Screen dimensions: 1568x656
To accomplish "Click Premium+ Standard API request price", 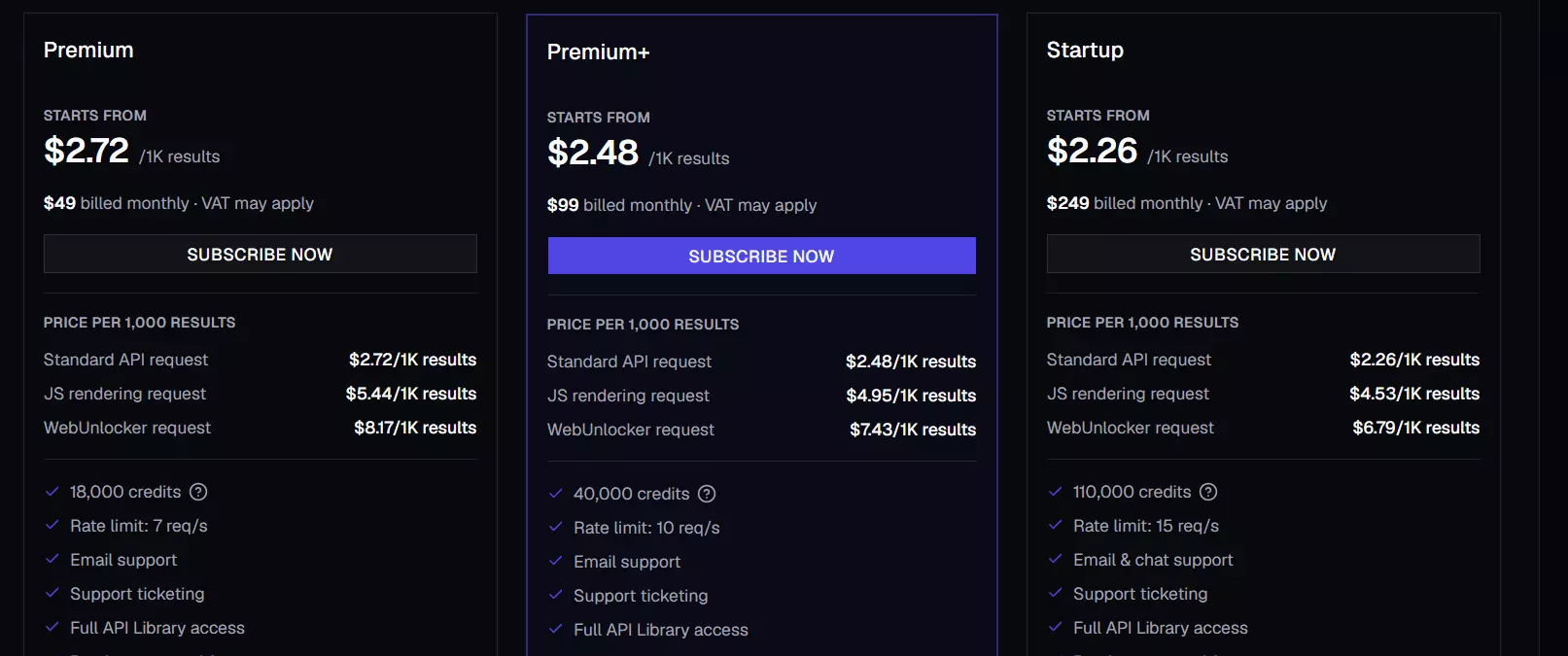I will click(911, 362).
